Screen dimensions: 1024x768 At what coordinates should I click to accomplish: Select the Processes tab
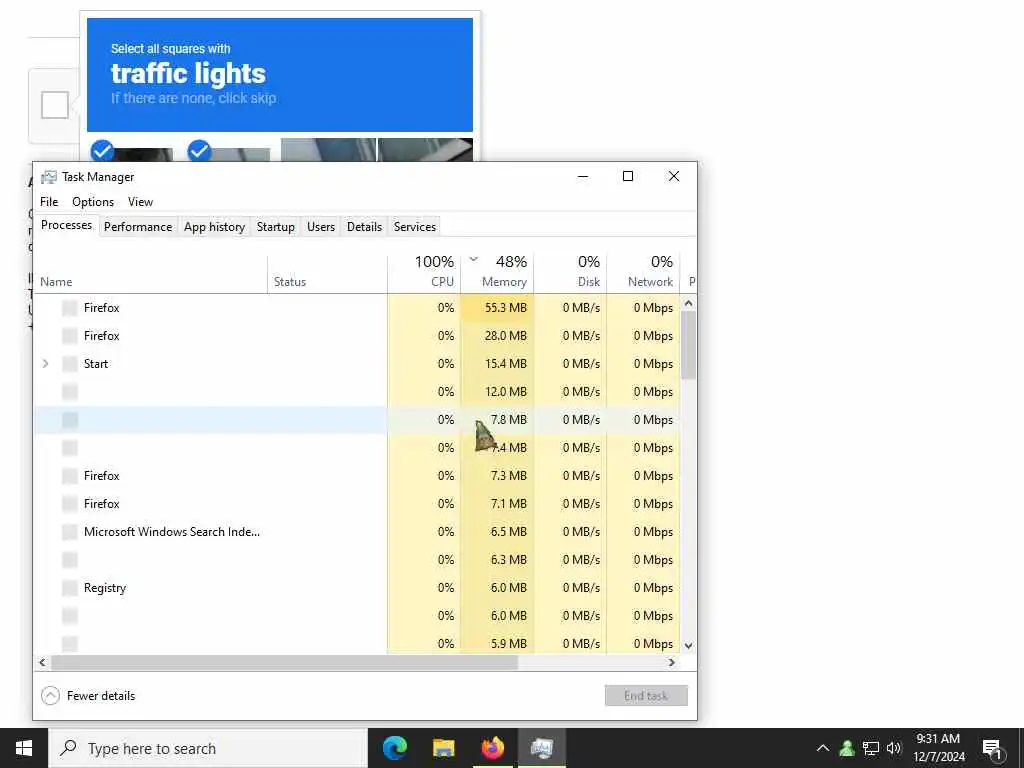click(x=67, y=225)
